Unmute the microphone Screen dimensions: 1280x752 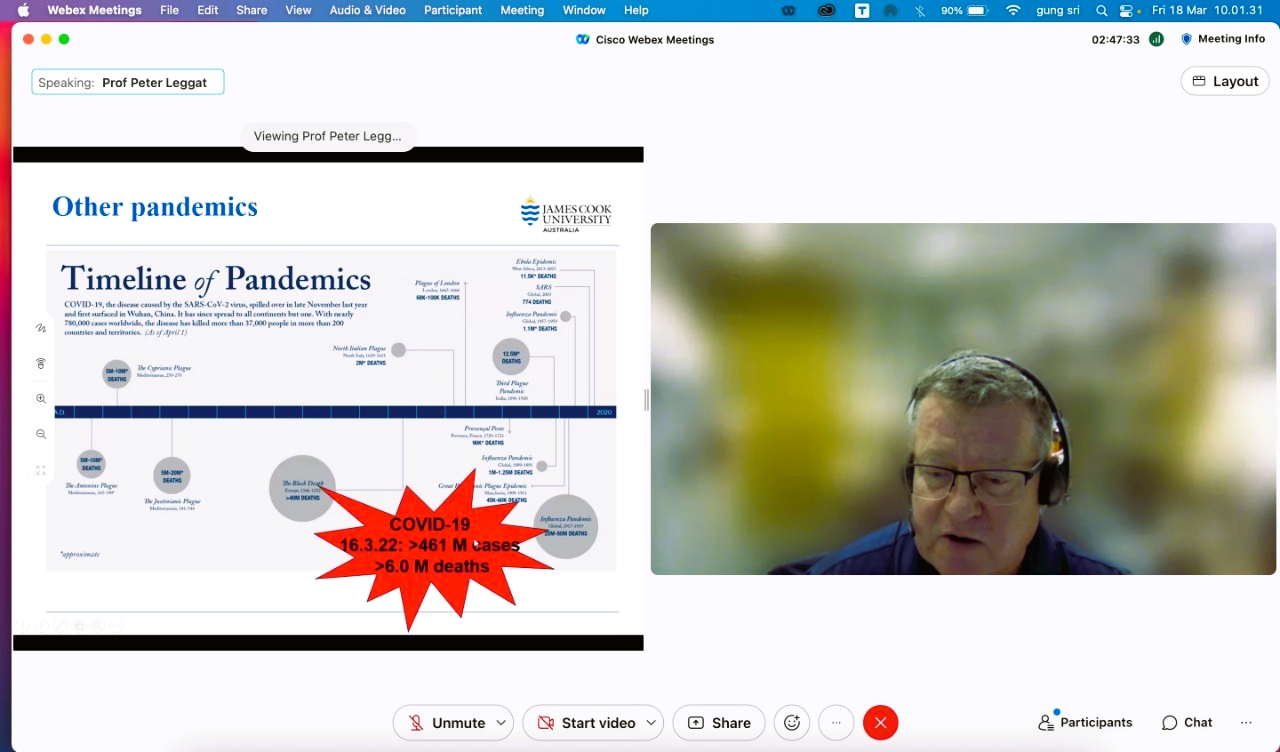point(446,723)
